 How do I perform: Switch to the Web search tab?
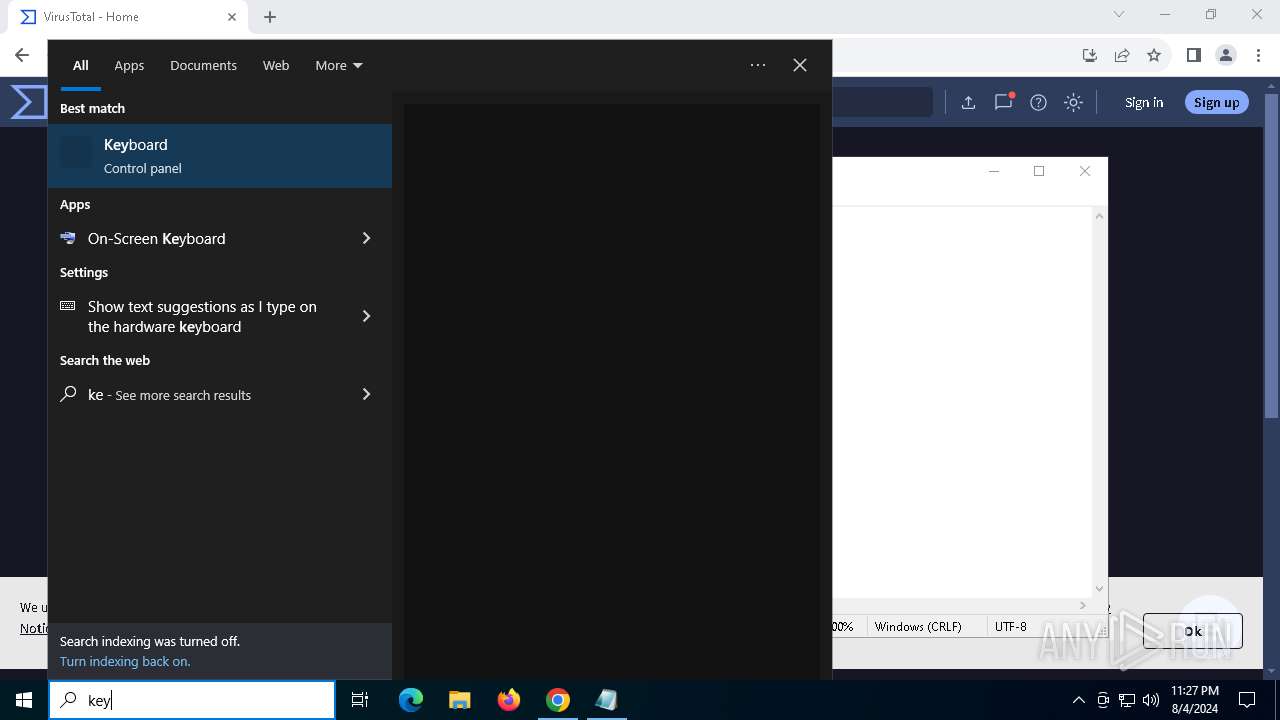pyautogui.click(x=276, y=65)
